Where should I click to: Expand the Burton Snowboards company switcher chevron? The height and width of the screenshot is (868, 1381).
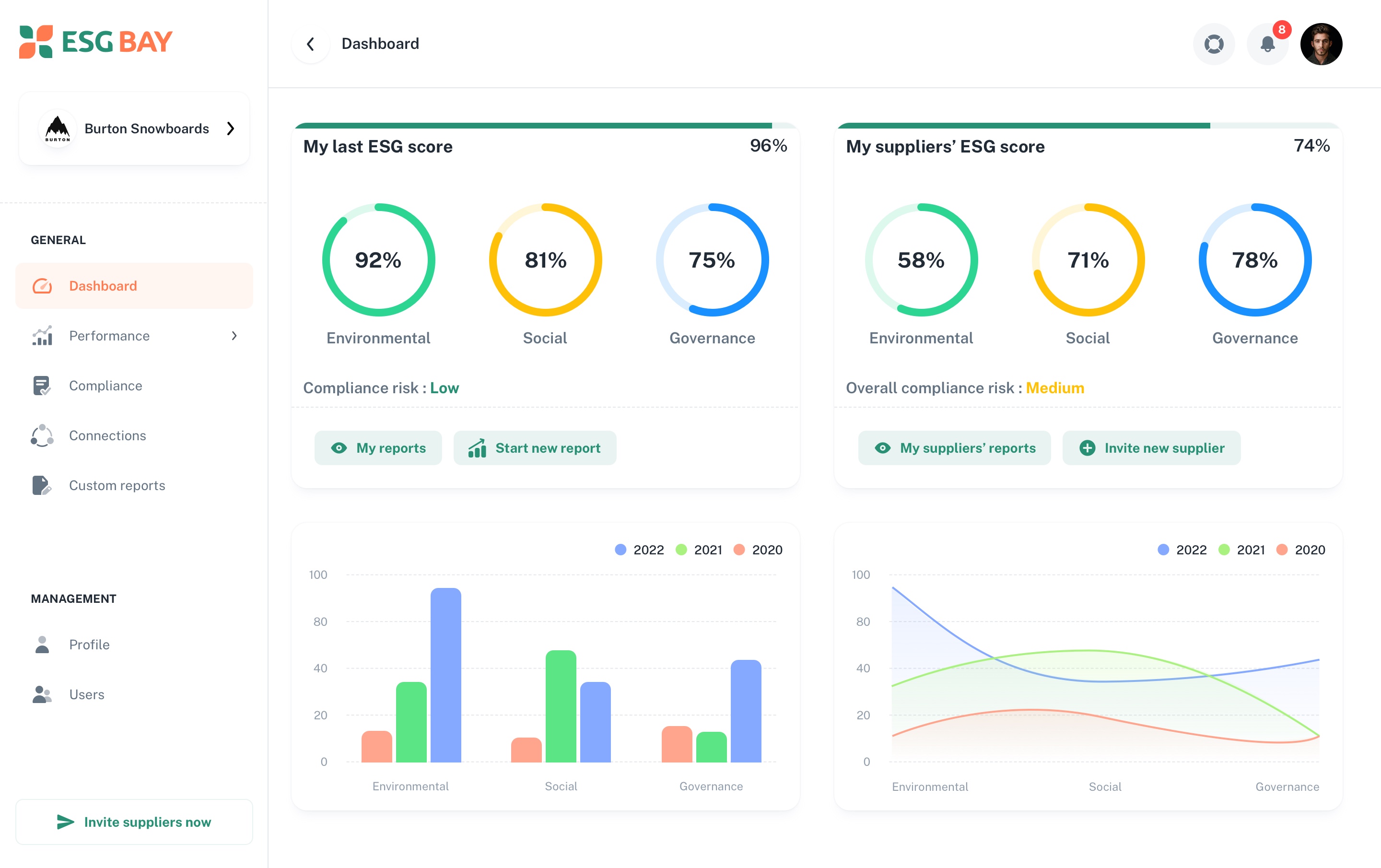click(231, 129)
